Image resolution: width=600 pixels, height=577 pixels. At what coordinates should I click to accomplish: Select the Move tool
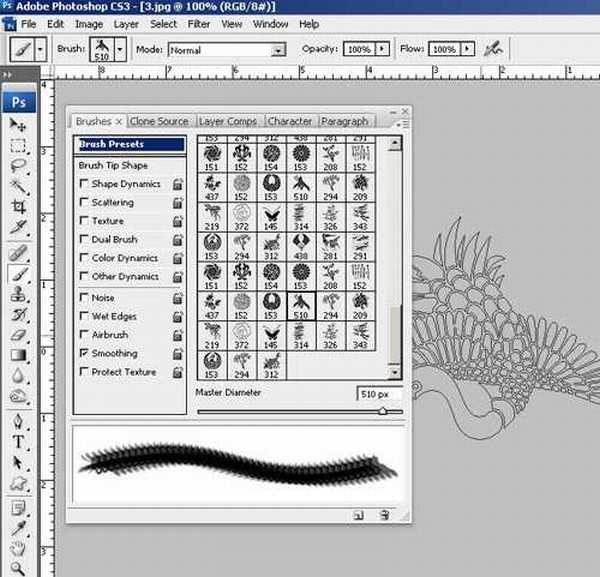(x=18, y=124)
